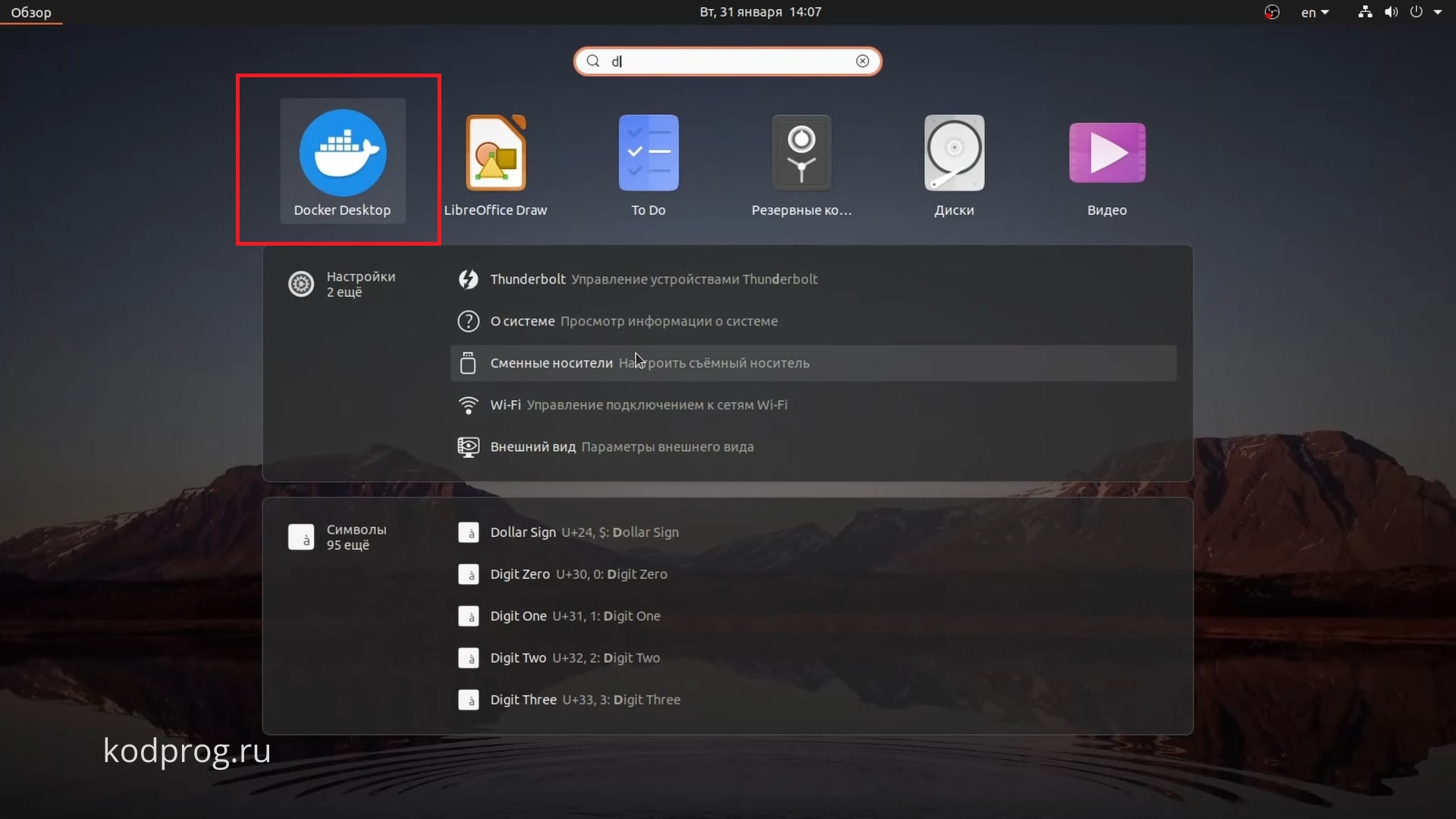Viewport: 1456px width, 819px height.
Task: Click the Thunderbolt lightning icon
Action: click(x=469, y=279)
